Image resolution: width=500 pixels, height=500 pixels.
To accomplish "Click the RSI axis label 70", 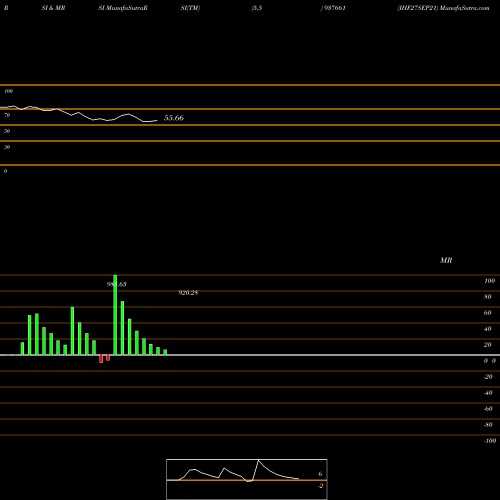I will point(7,115).
